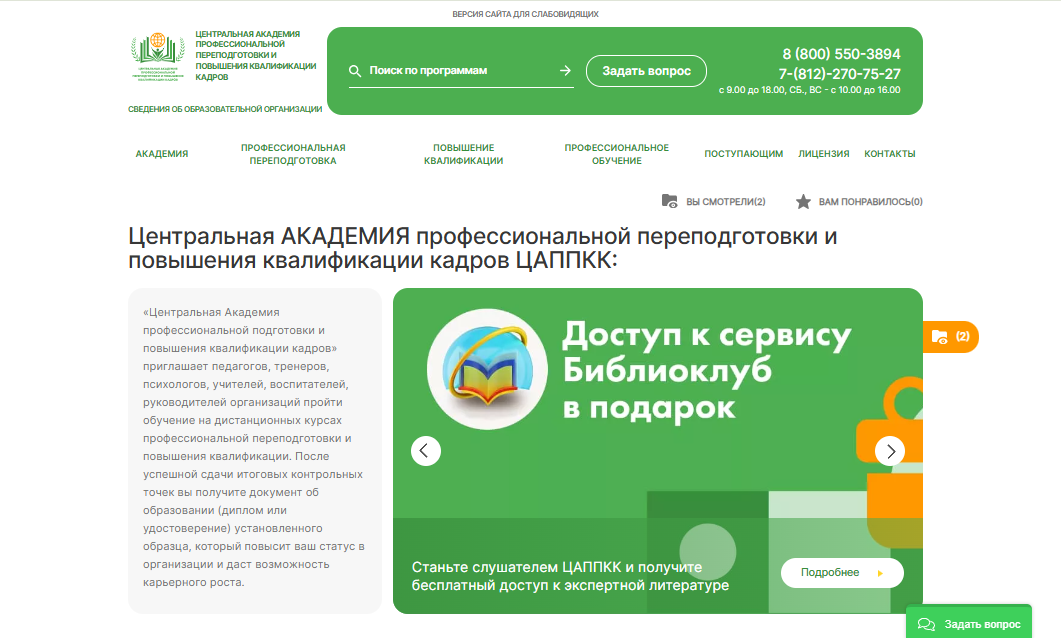Screen dimensions: 1061x638
Task: Click the academy name text beside the logo
Action: tap(255, 55)
